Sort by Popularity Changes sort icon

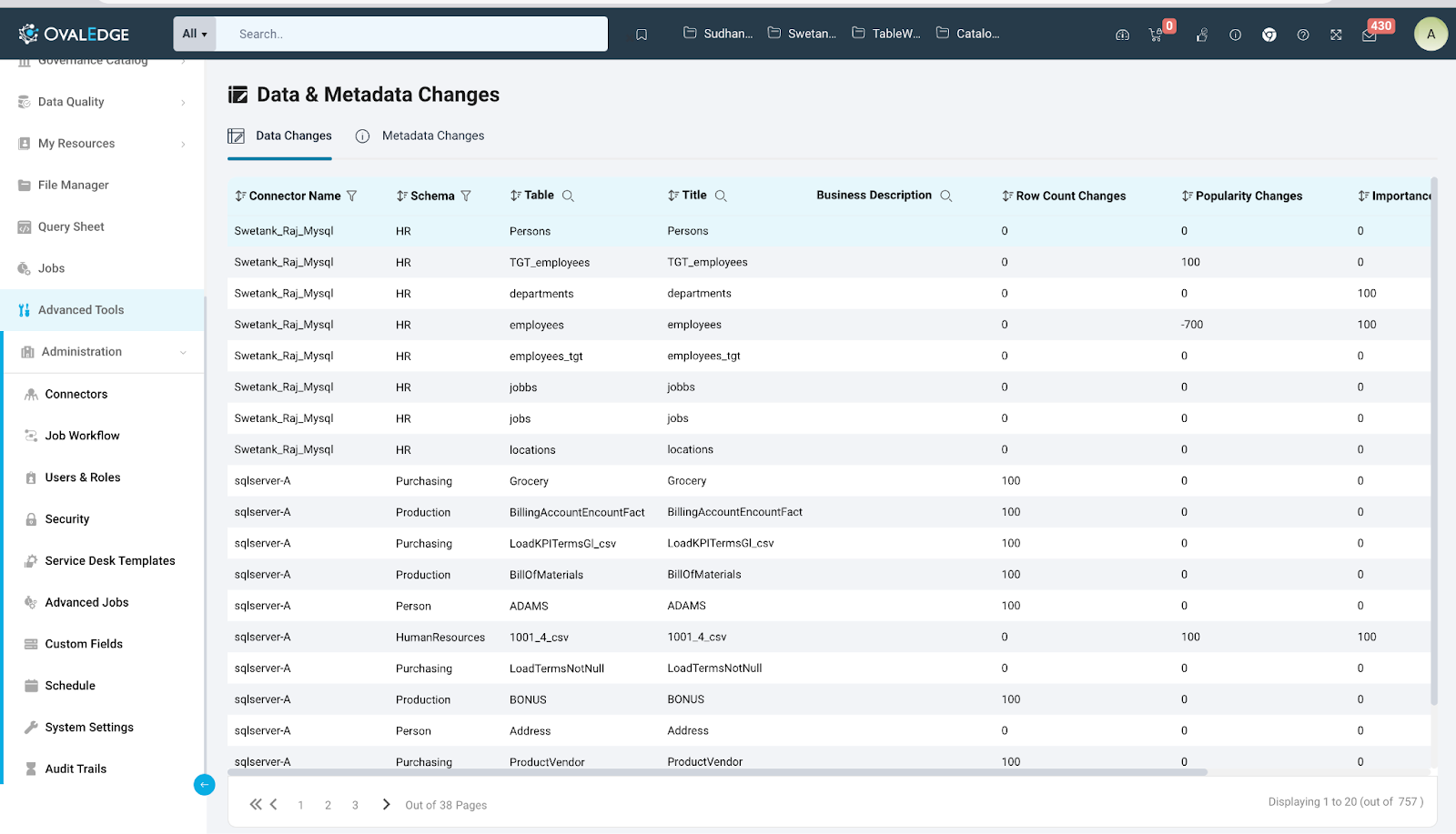pos(1188,196)
